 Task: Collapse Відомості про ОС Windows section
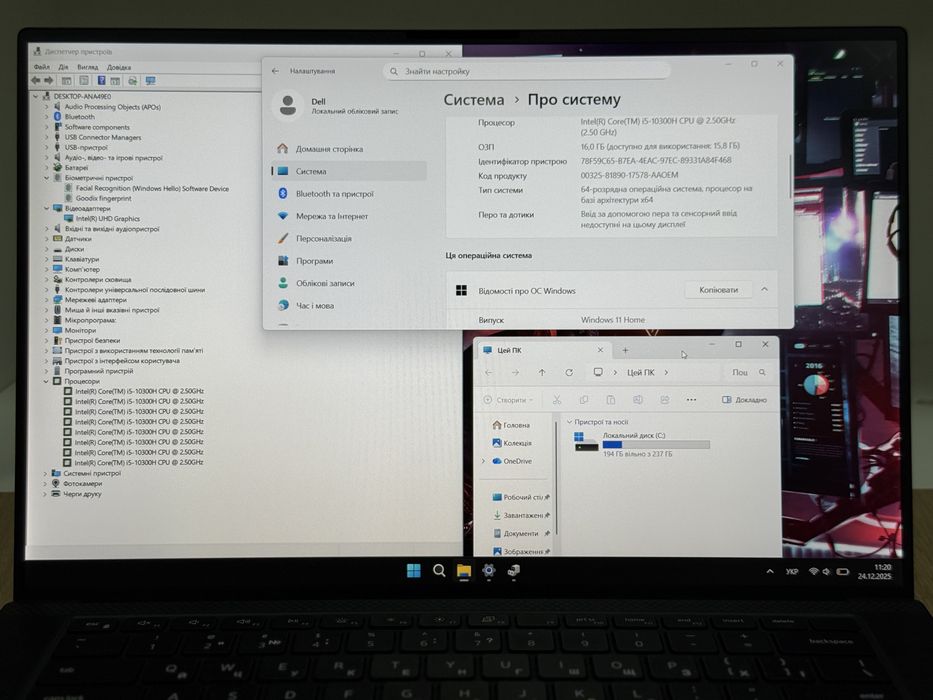coord(765,290)
